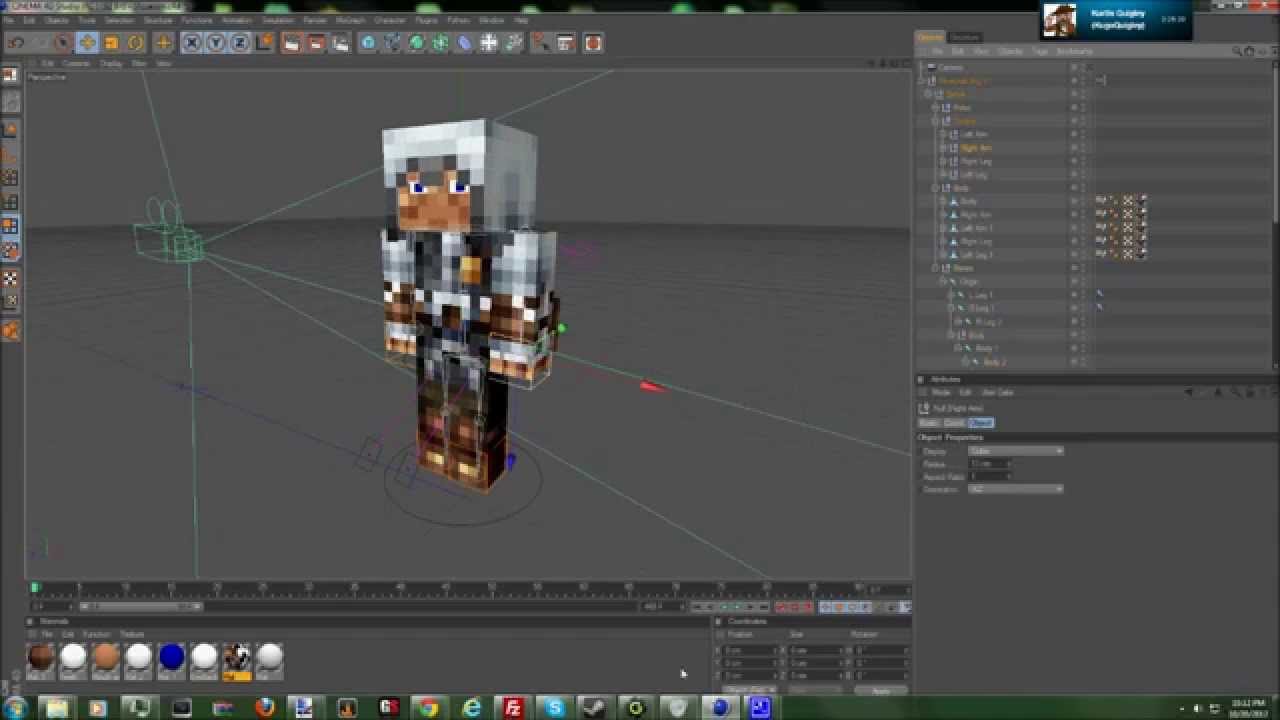Collapse the Bones group expander
The width and height of the screenshot is (1280, 720).
click(x=936, y=268)
